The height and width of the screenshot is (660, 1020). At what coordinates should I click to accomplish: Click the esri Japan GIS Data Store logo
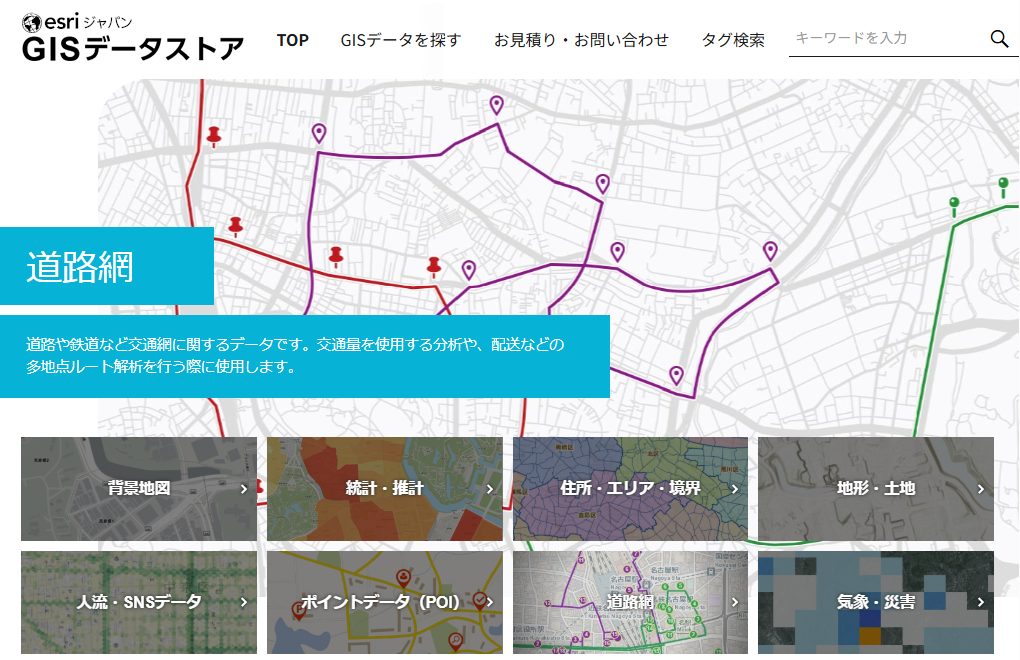(x=132, y=38)
